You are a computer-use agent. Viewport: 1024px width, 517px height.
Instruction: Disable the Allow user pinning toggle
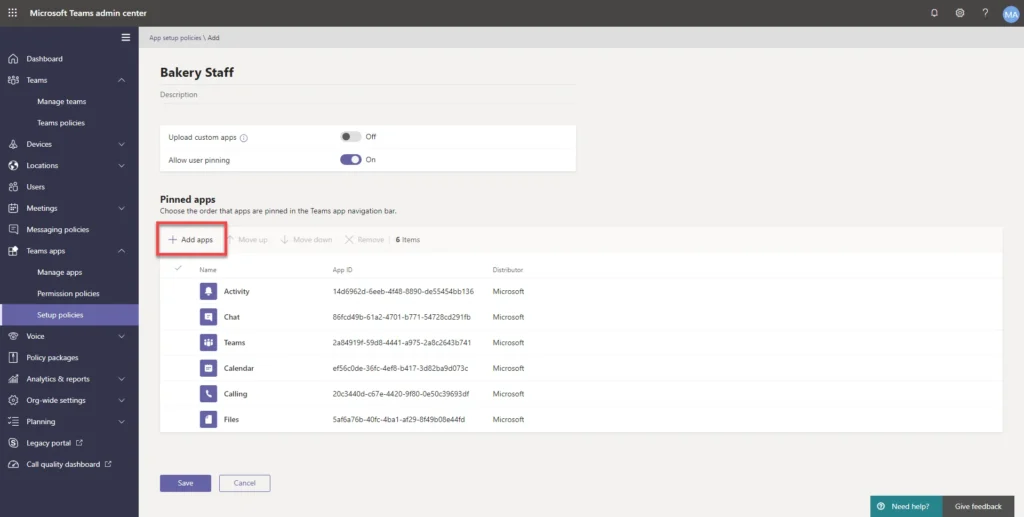pos(350,159)
